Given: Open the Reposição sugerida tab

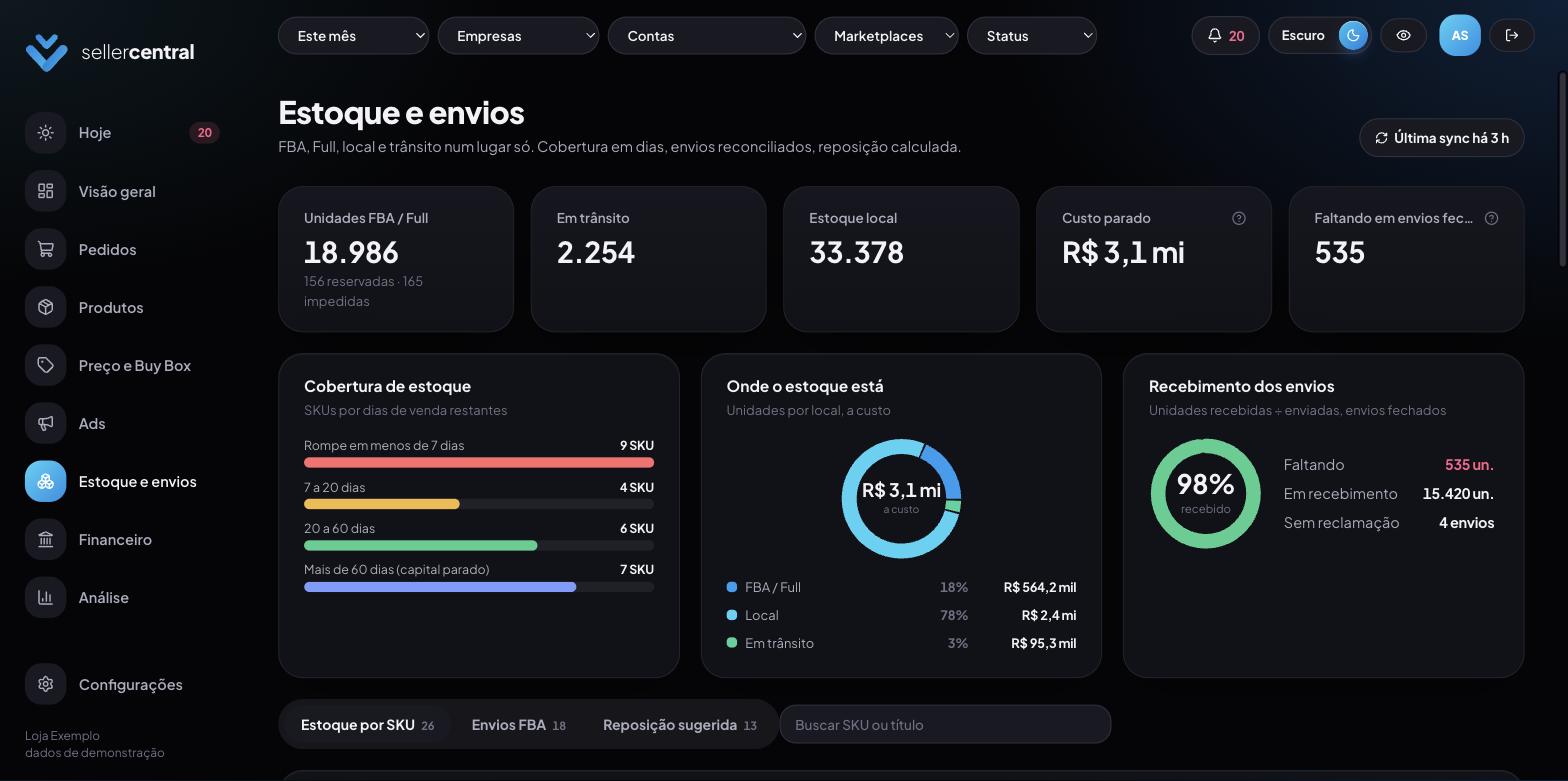Looking at the screenshot, I should 679,725.
